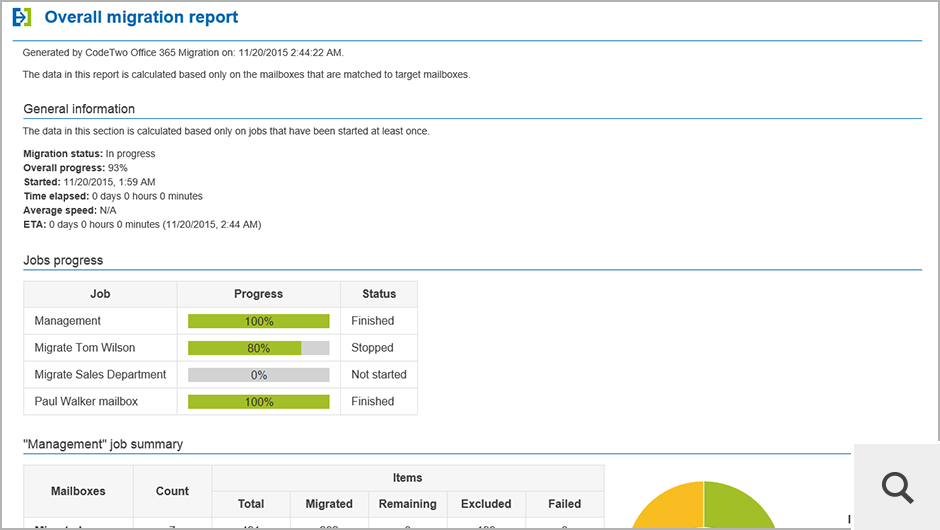This screenshot has width=940, height=530.
Task: Click the 'Count' column header
Action: pos(172,491)
